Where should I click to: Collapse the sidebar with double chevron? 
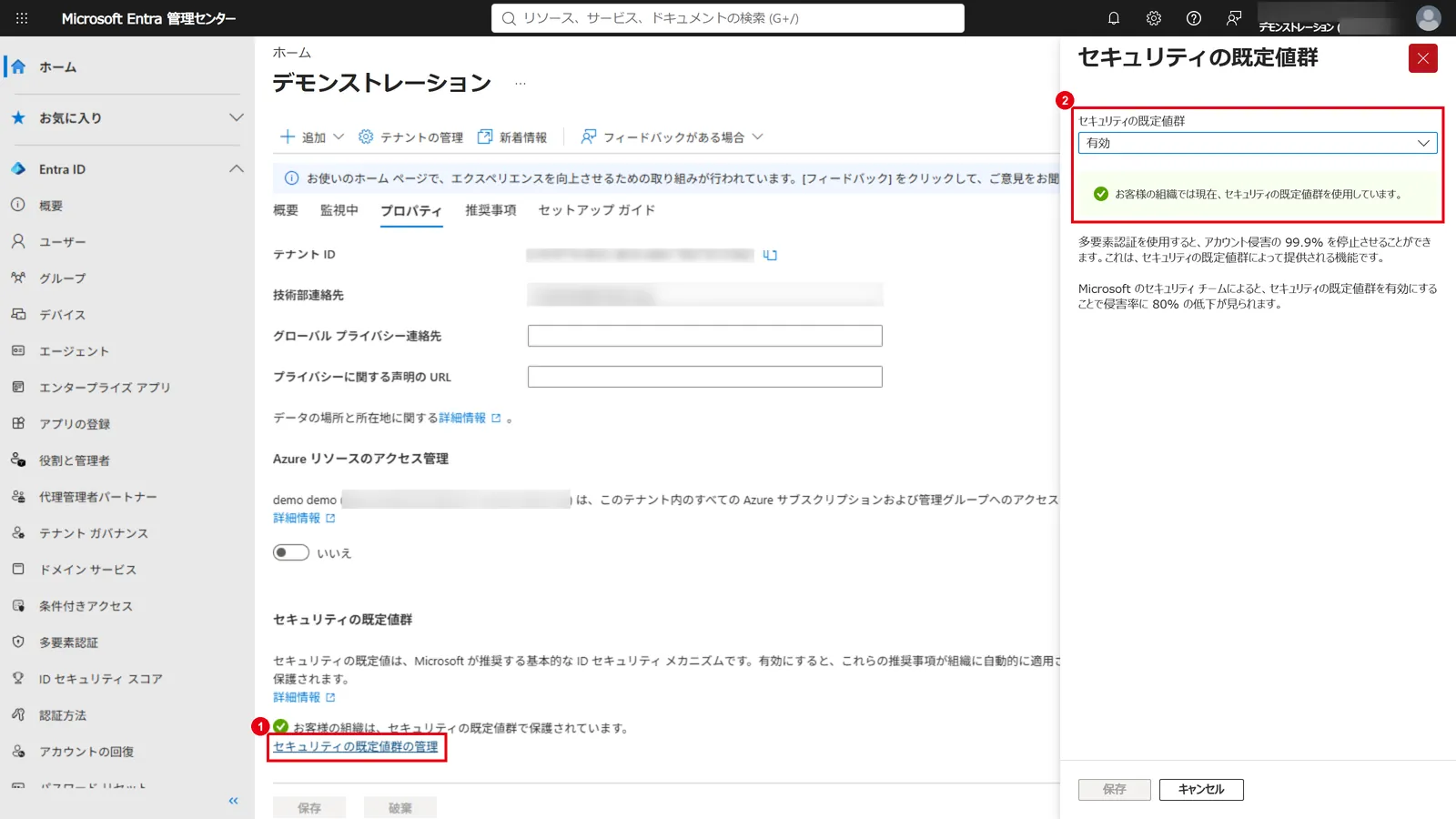233,801
